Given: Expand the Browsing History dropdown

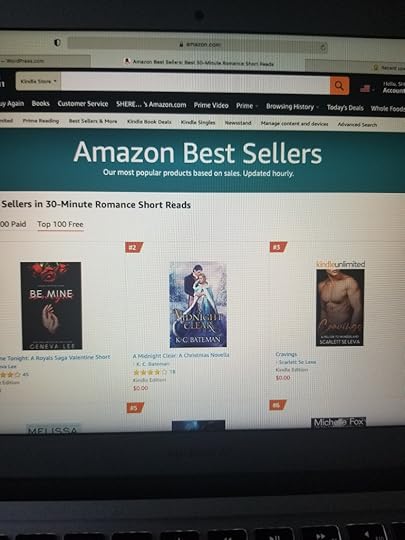Looking at the screenshot, I should [x=292, y=107].
